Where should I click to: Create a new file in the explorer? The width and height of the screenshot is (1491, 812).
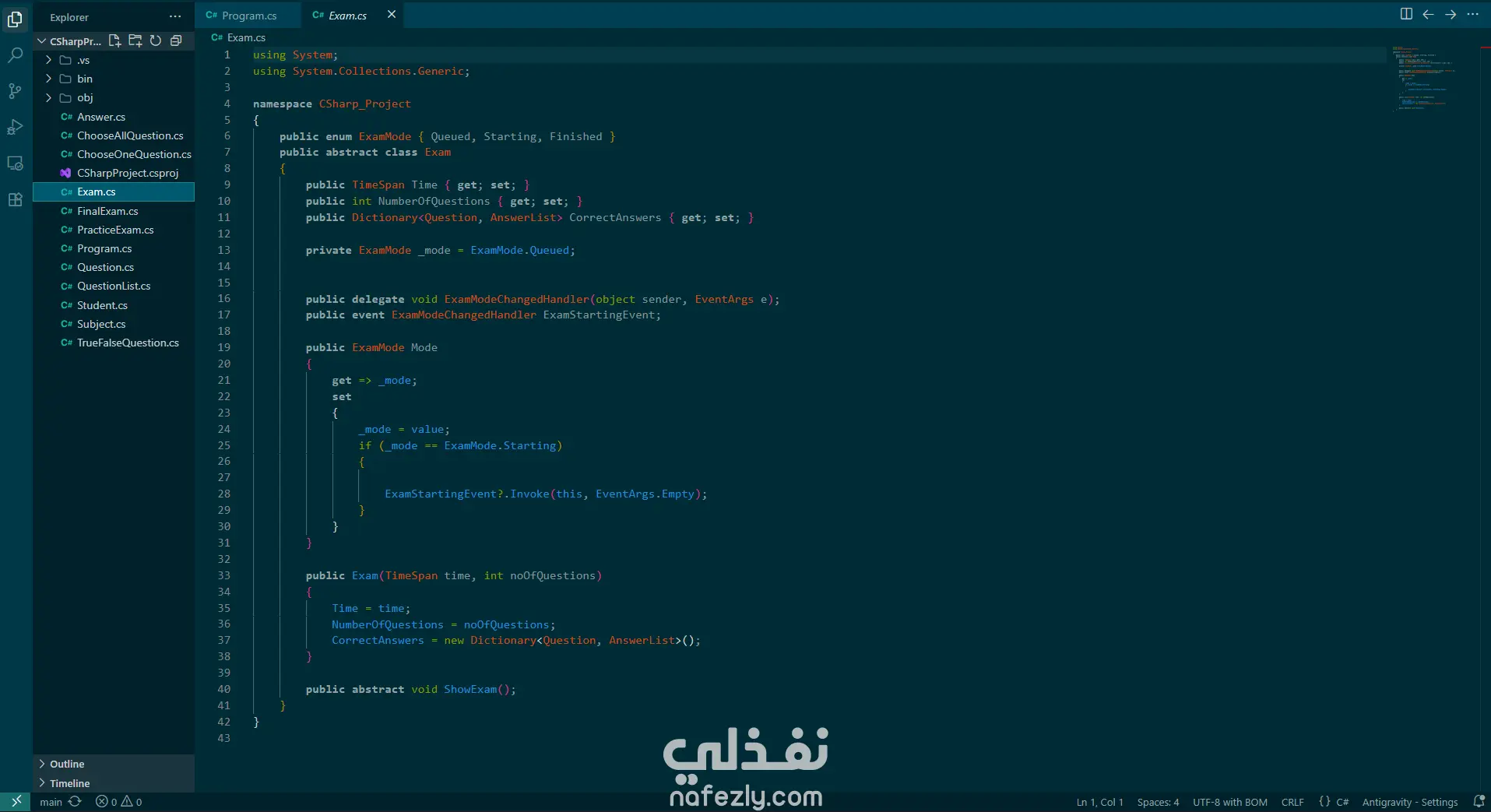pyautogui.click(x=114, y=40)
